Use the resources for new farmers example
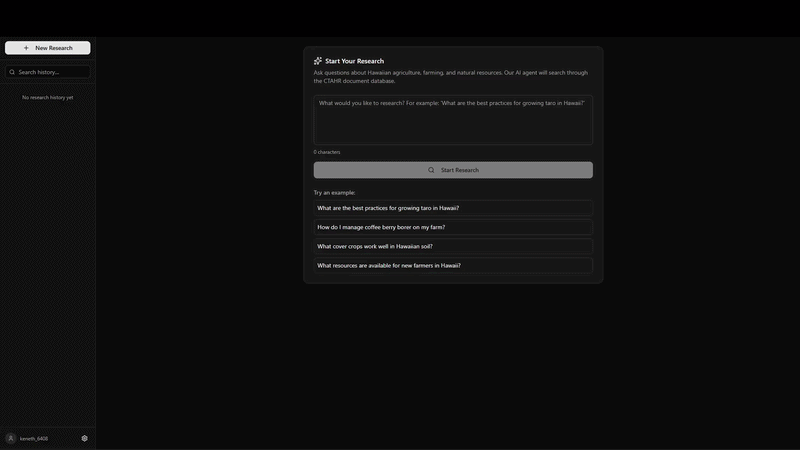800x450 pixels. pyautogui.click(x=453, y=265)
